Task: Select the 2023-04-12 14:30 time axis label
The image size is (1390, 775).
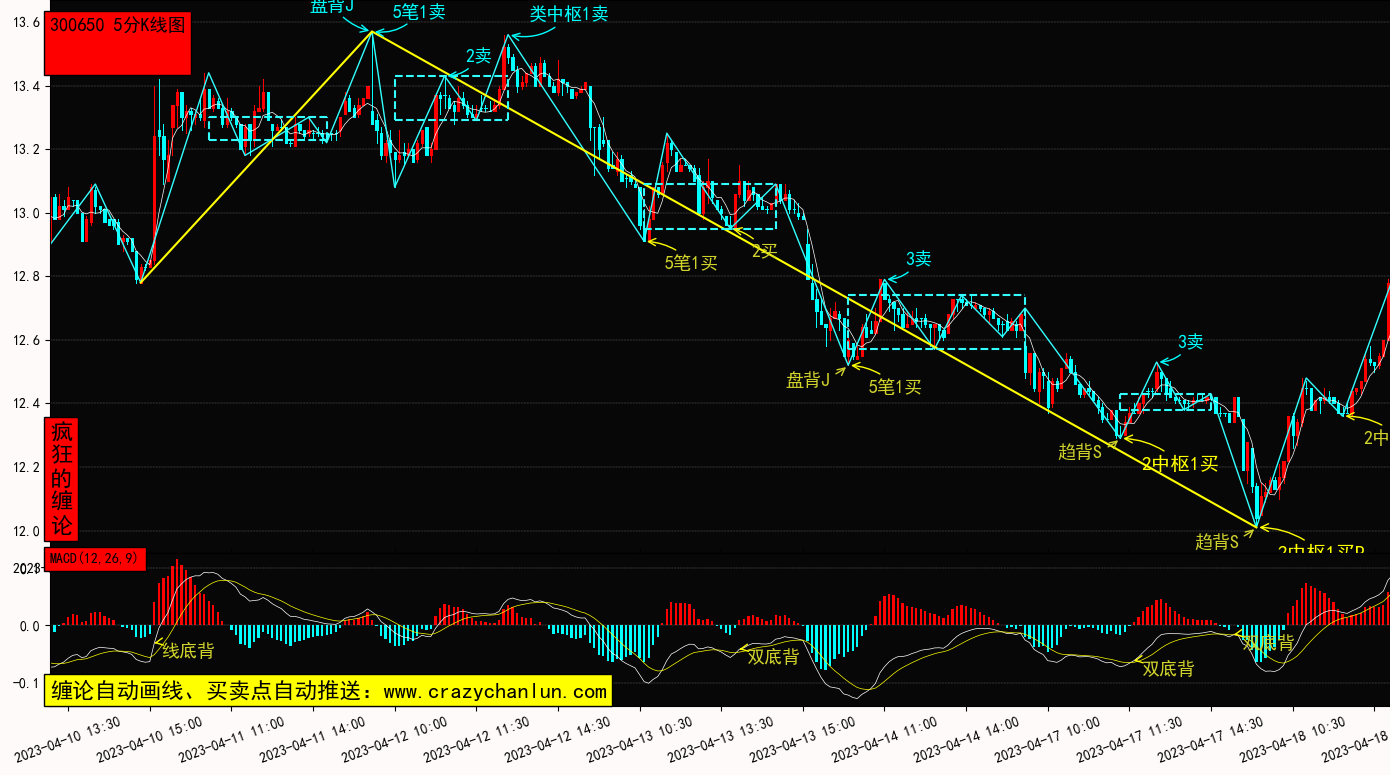Action: pos(558,742)
